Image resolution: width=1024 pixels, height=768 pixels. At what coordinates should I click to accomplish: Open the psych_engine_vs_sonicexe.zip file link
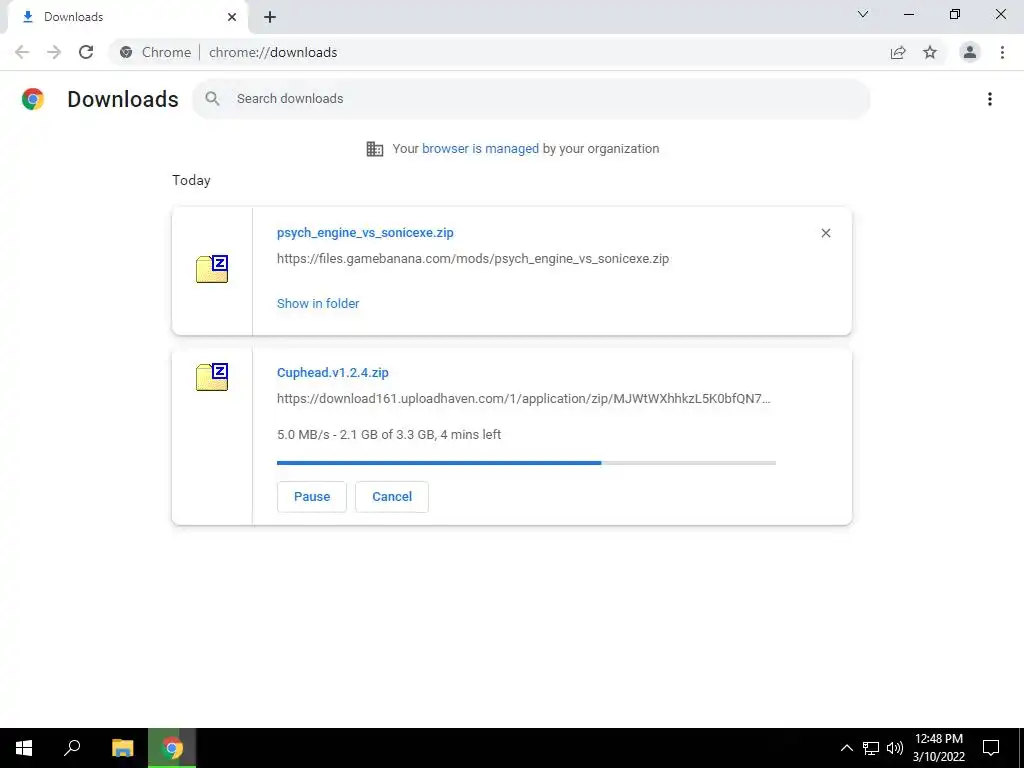pyautogui.click(x=365, y=232)
